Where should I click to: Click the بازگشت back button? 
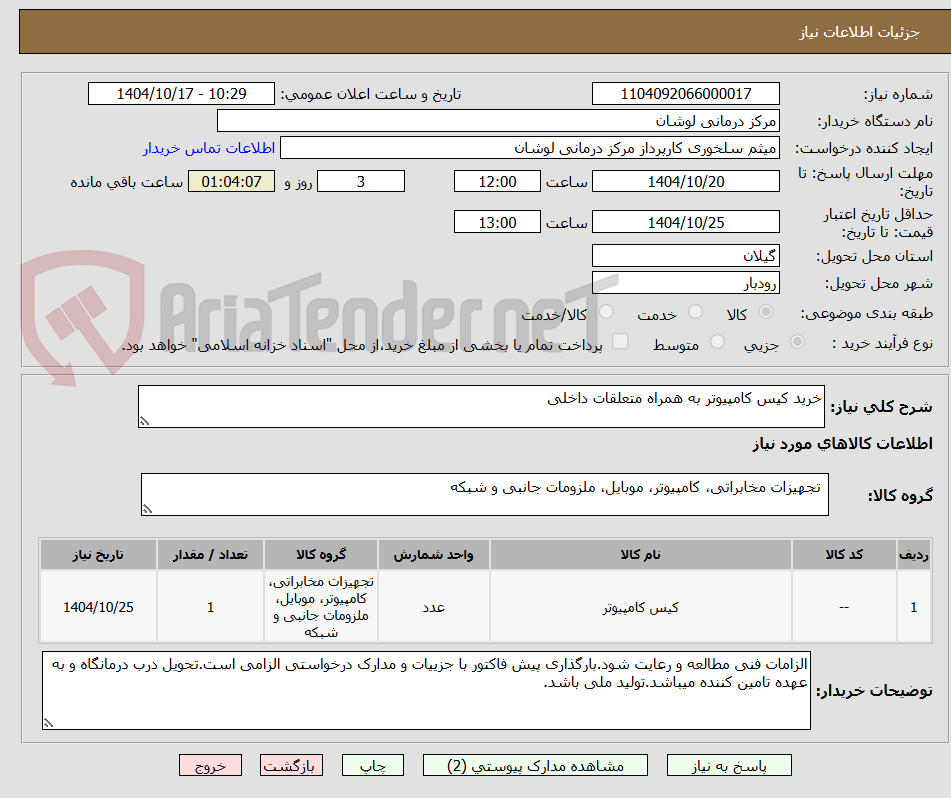coord(291,765)
